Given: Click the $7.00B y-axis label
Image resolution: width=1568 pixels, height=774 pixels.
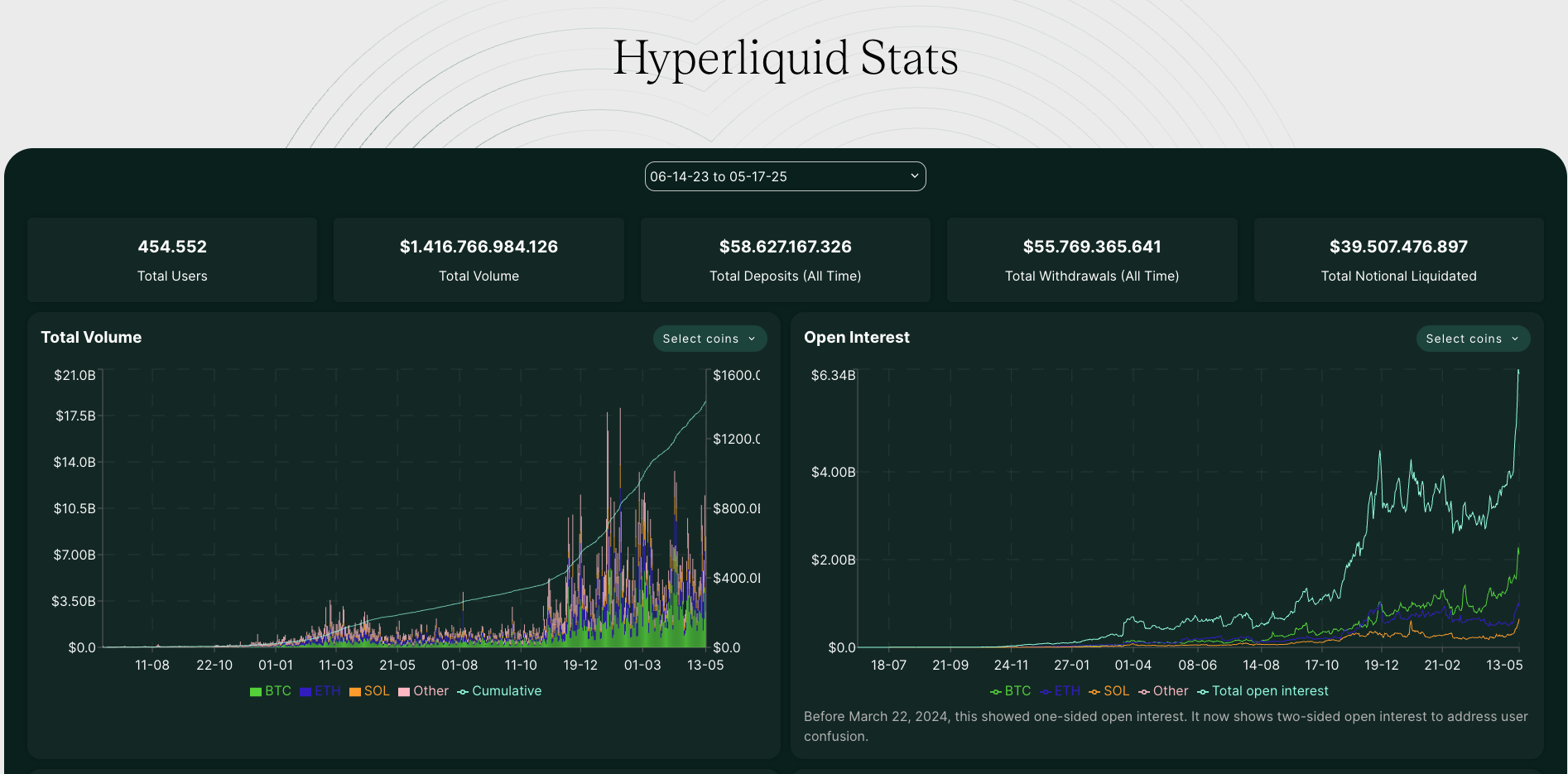Looking at the screenshot, I should (75, 555).
